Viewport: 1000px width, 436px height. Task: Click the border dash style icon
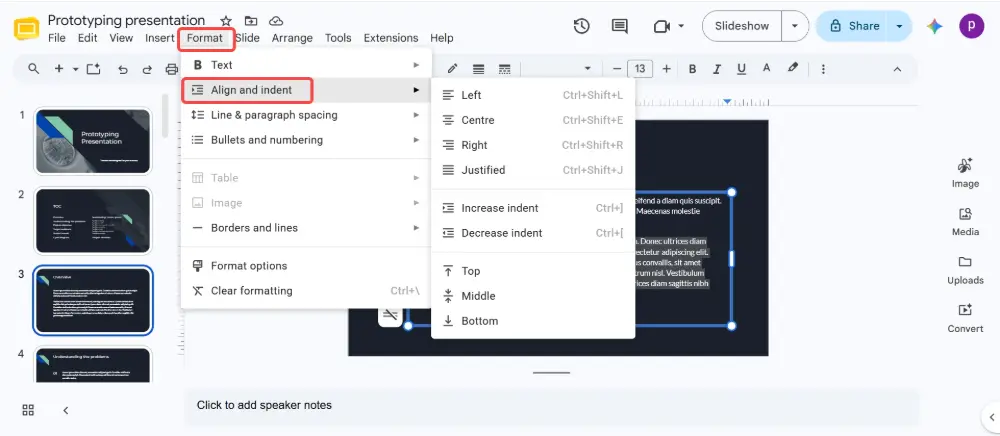504,69
